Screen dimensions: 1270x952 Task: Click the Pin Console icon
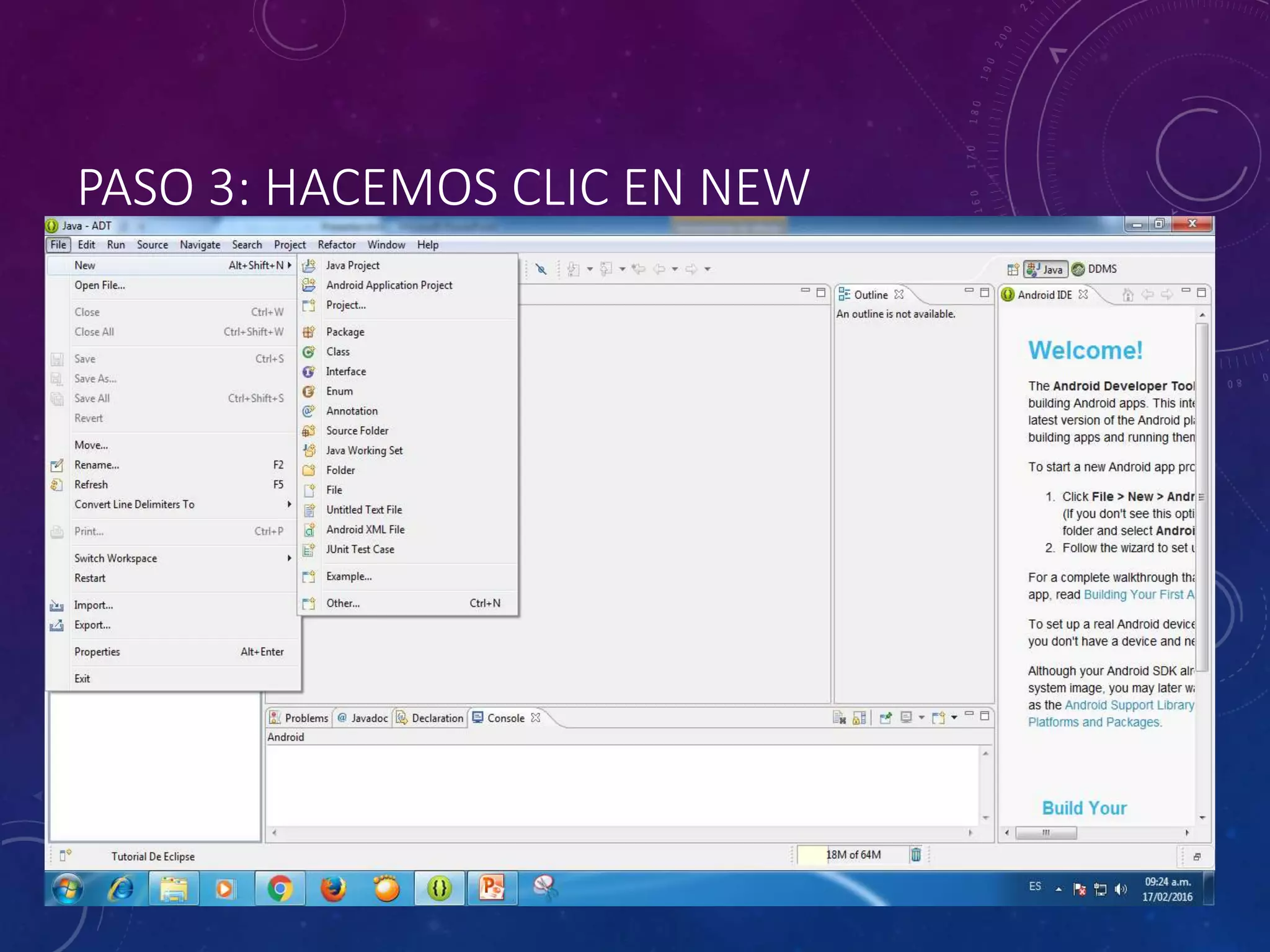click(886, 718)
